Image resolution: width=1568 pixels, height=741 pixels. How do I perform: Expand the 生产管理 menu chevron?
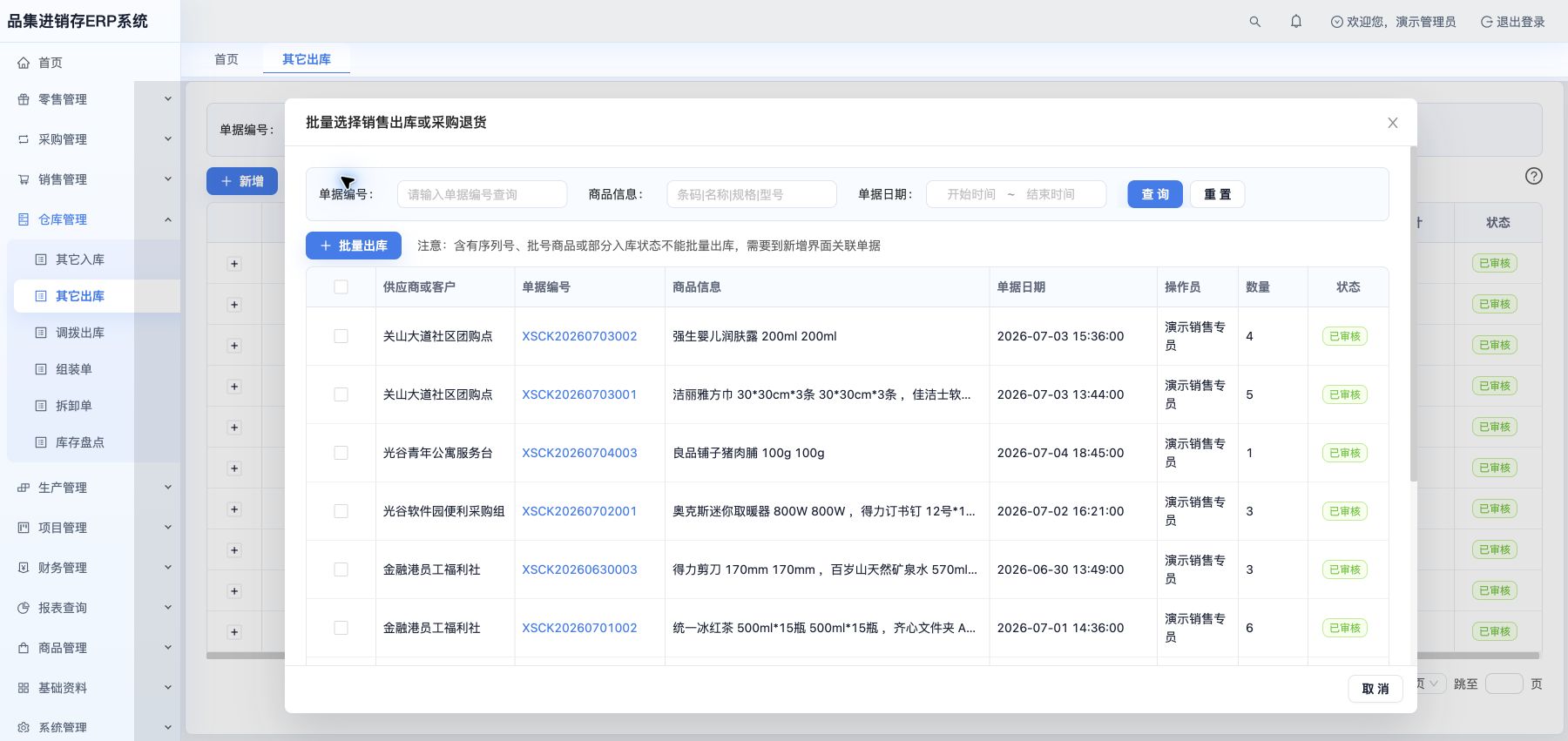tap(168, 488)
